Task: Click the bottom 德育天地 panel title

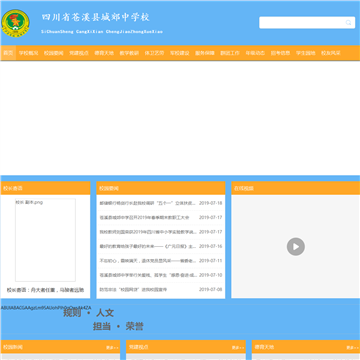Action: pyautogui.click(x=264, y=347)
